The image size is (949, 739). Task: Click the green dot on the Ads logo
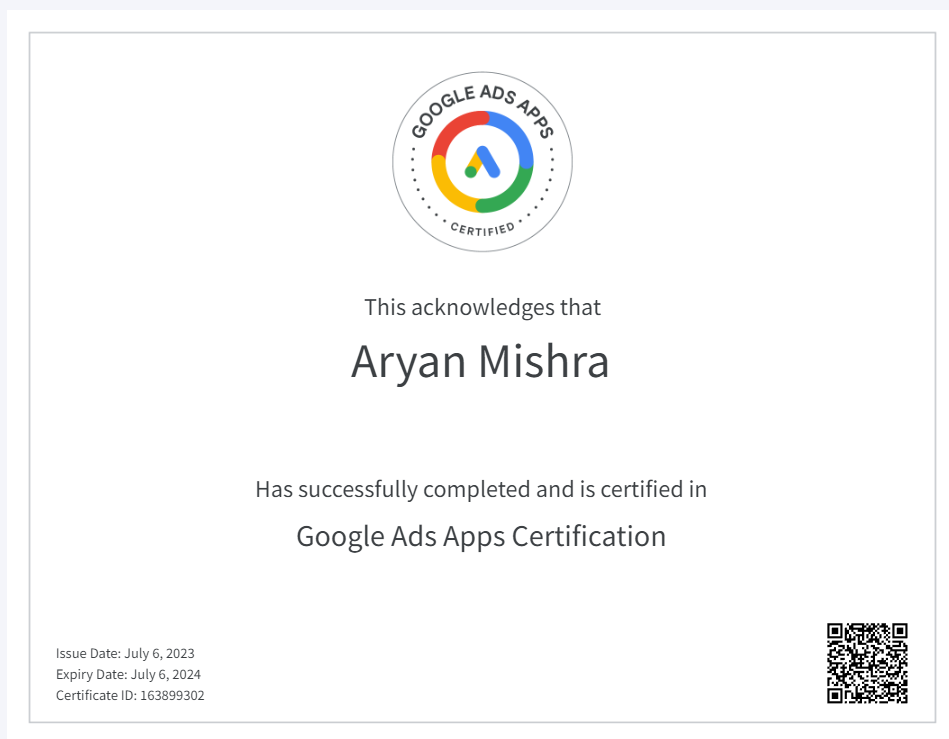click(x=470, y=171)
